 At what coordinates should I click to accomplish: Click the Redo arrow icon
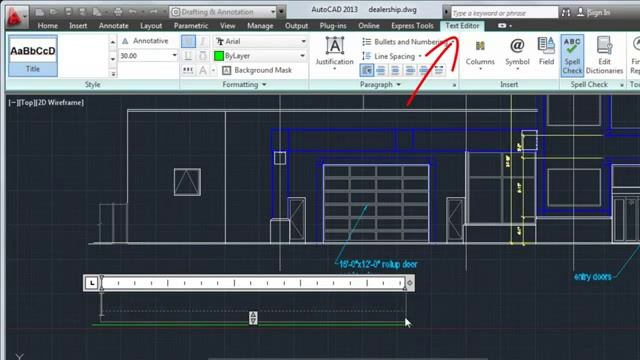point(153,12)
